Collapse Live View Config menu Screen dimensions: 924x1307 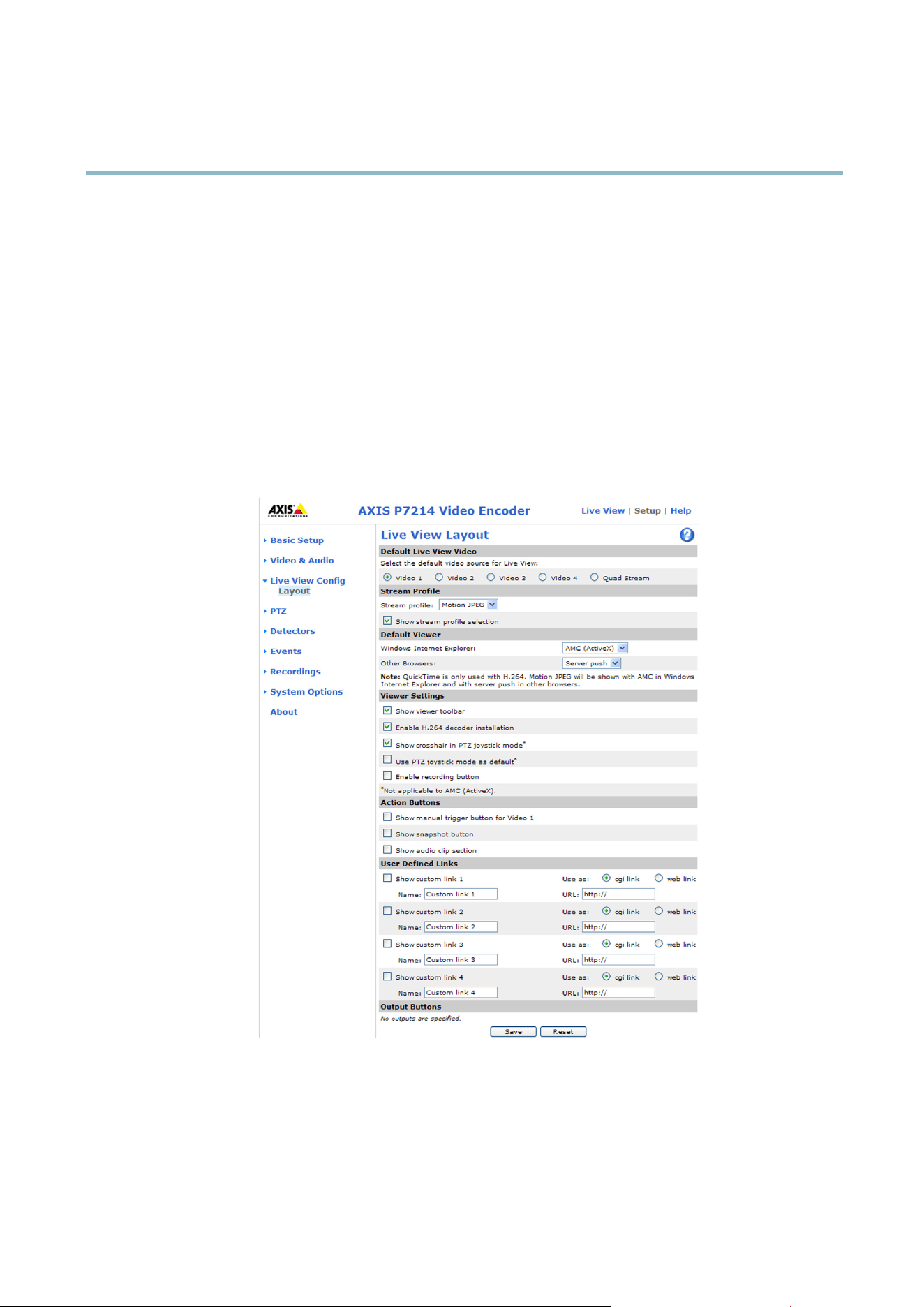tap(307, 581)
